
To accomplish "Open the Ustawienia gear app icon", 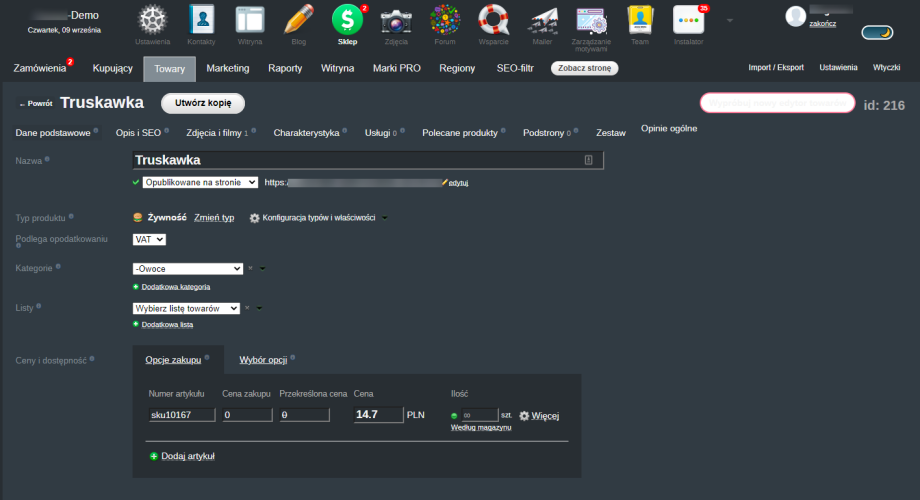I will pos(152,21).
